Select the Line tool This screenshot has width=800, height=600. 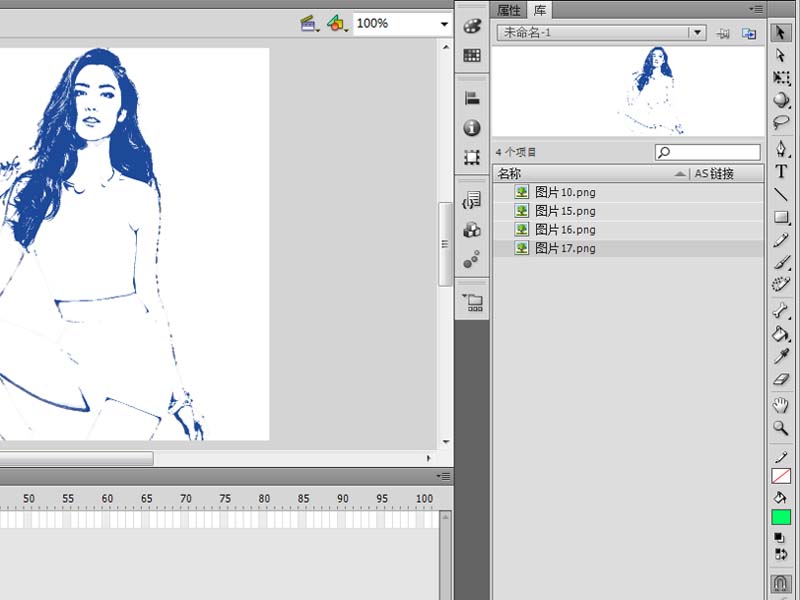[x=781, y=194]
